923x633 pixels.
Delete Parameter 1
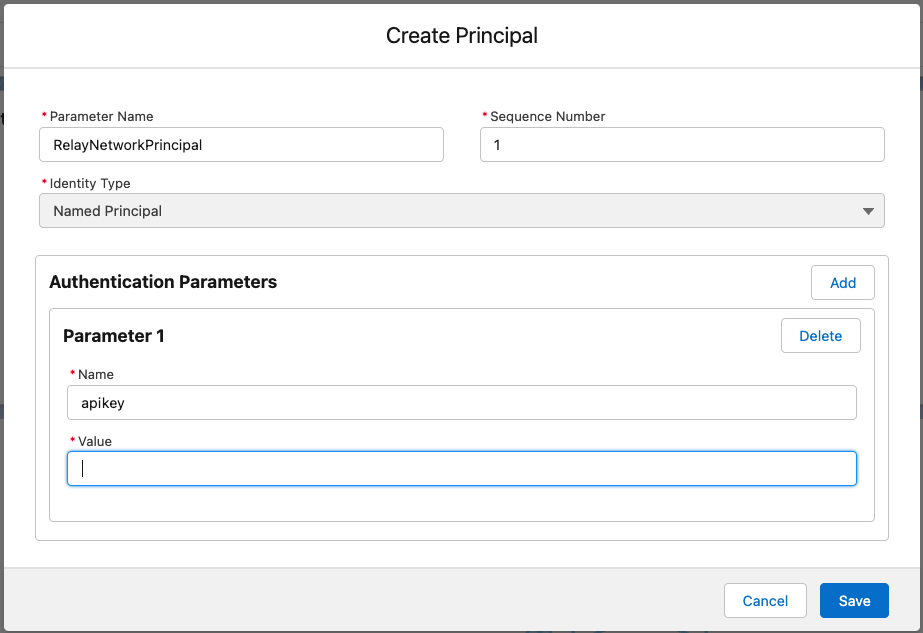pyautogui.click(x=820, y=335)
